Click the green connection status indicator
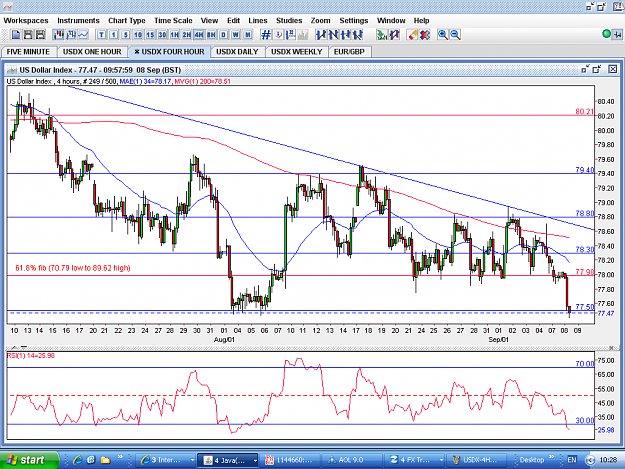The image size is (625, 469). (x=606, y=34)
